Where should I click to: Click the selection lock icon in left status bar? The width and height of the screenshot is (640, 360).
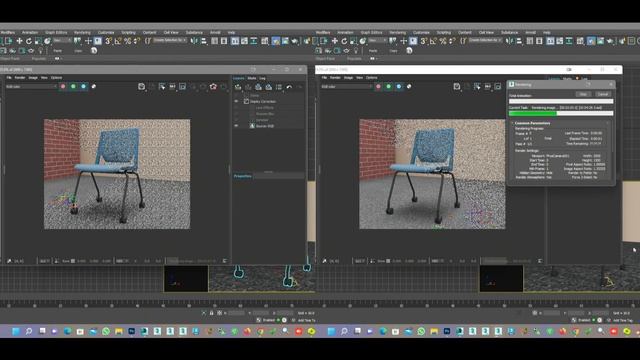[x=211, y=313]
